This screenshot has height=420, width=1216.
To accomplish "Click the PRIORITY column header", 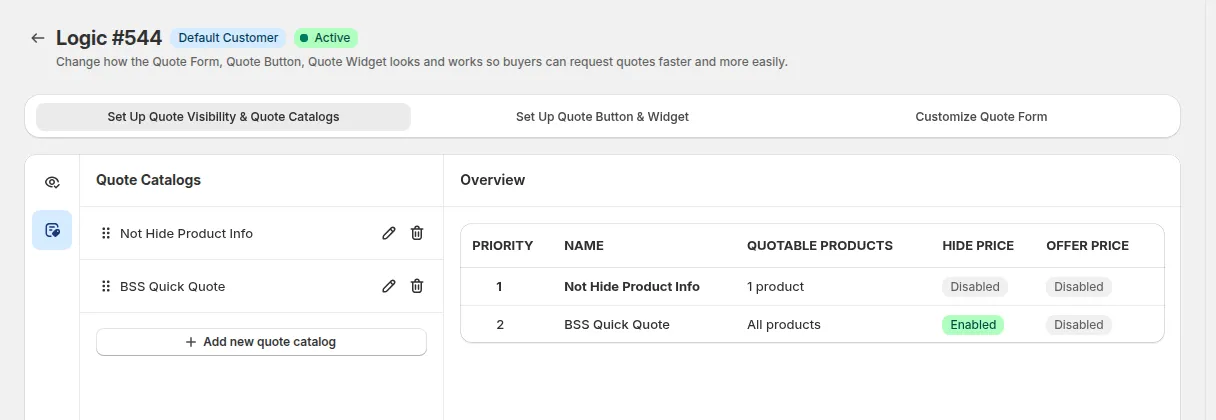I will point(502,246).
